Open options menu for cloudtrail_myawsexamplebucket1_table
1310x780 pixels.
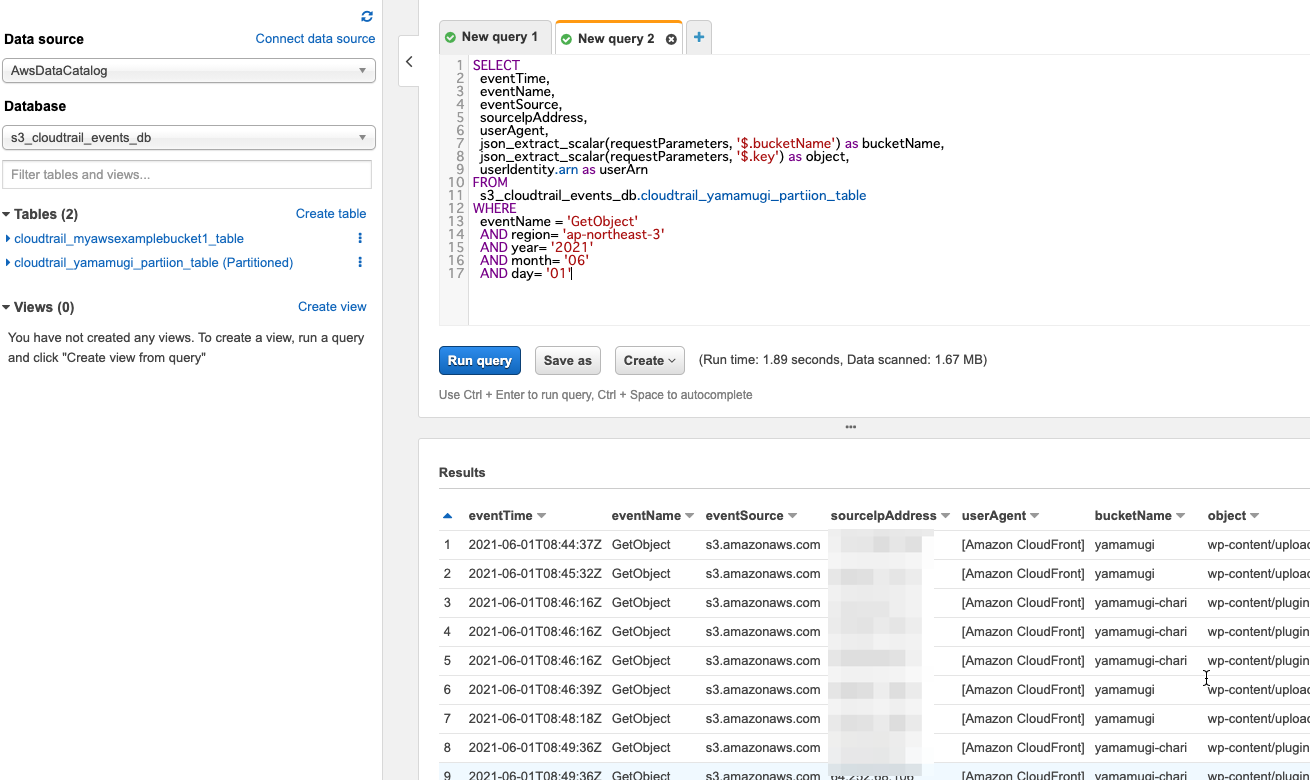pos(360,239)
